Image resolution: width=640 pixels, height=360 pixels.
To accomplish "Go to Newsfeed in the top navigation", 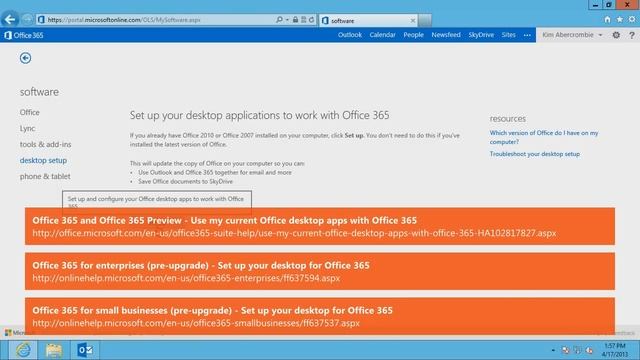I will coord(446,35).
